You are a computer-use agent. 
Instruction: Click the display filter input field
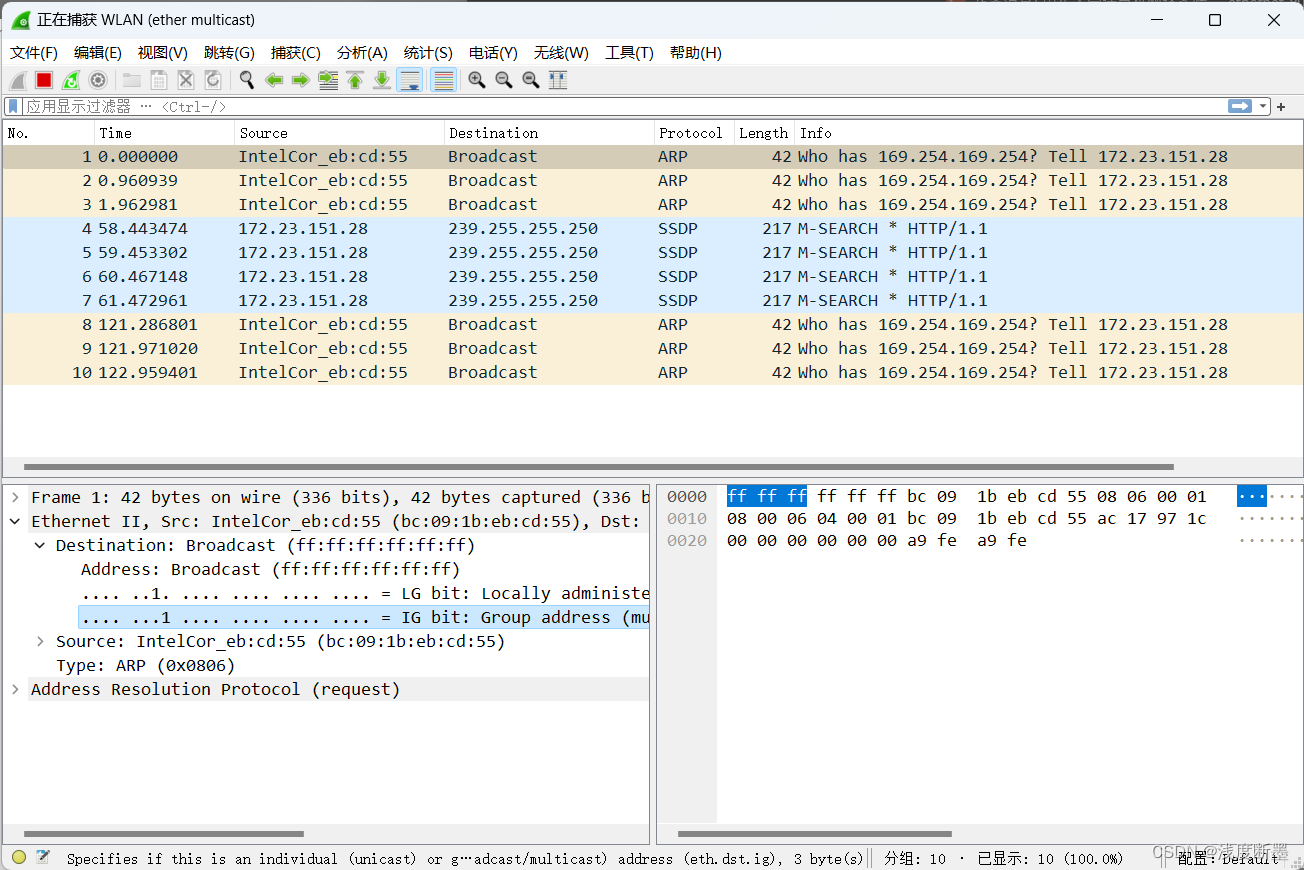[x=625, y=106]
